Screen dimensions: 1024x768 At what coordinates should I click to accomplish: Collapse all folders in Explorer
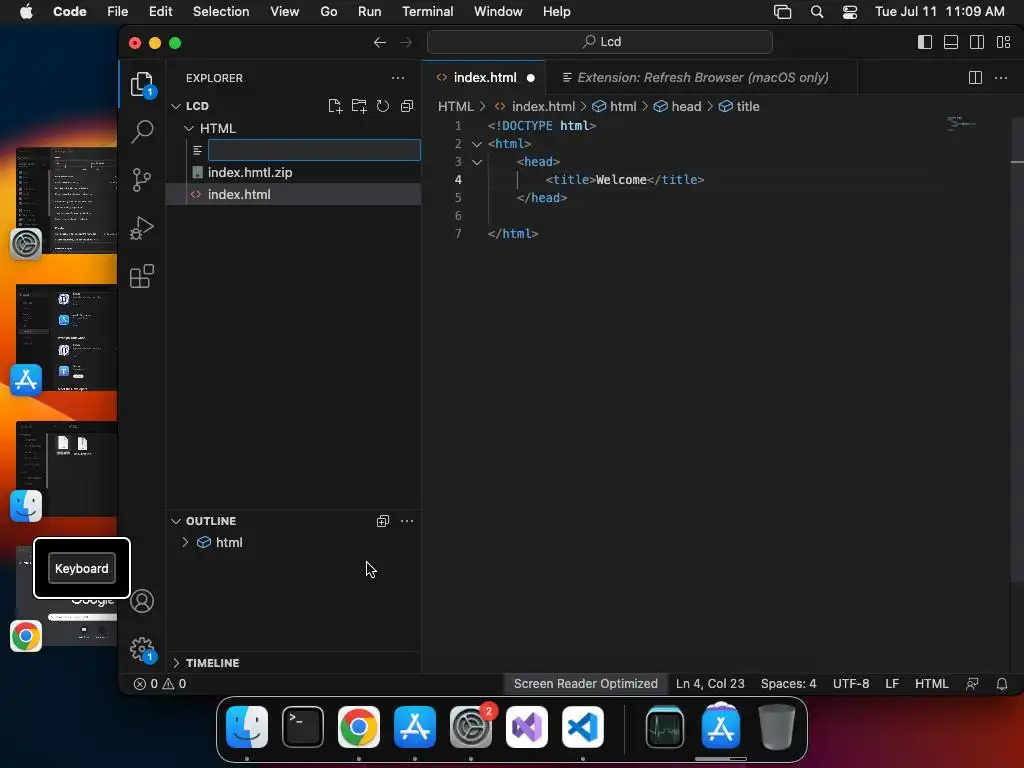pos(407,106)
